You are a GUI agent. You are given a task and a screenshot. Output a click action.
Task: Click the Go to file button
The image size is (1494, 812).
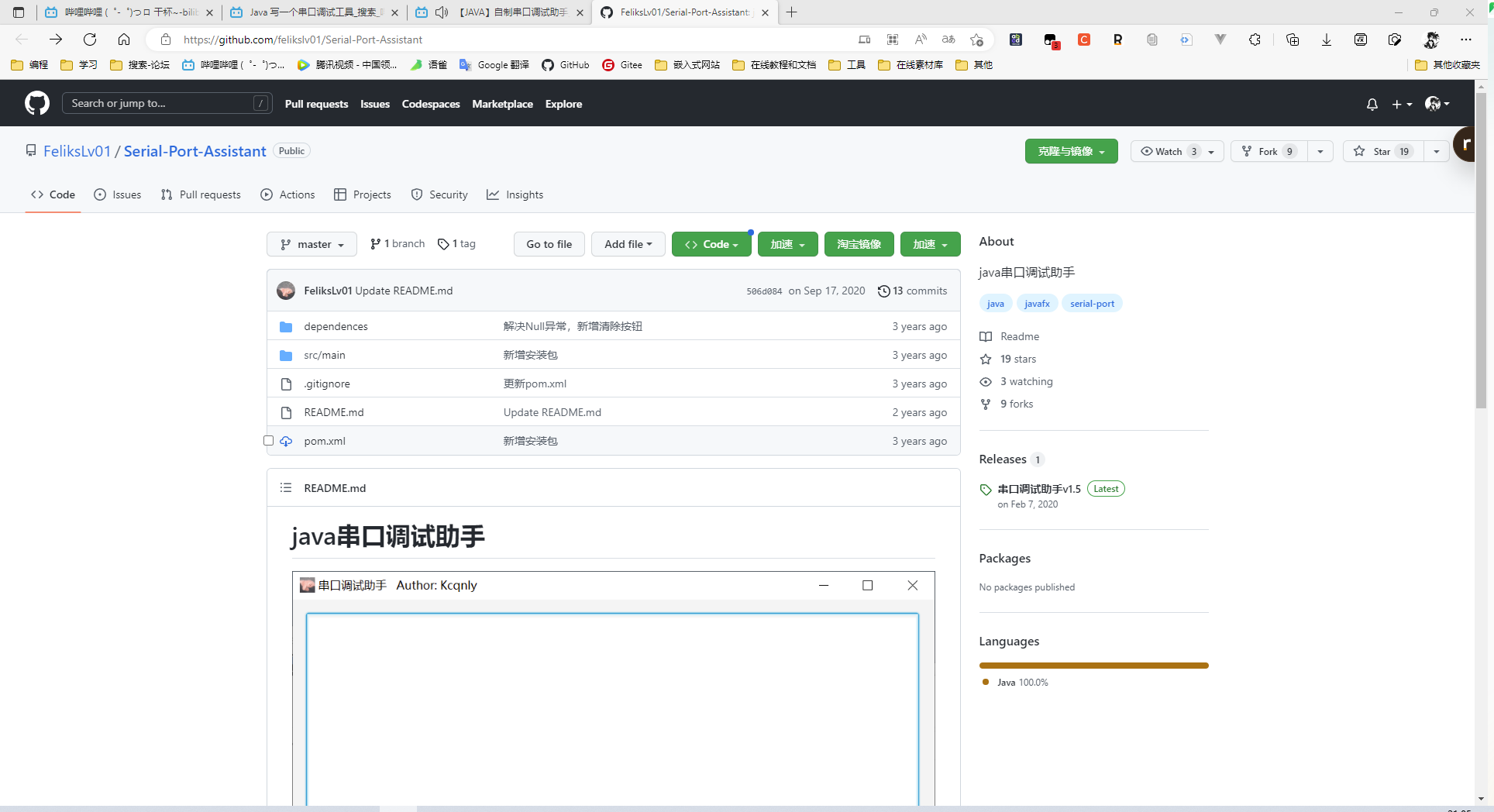coord(549,244)
